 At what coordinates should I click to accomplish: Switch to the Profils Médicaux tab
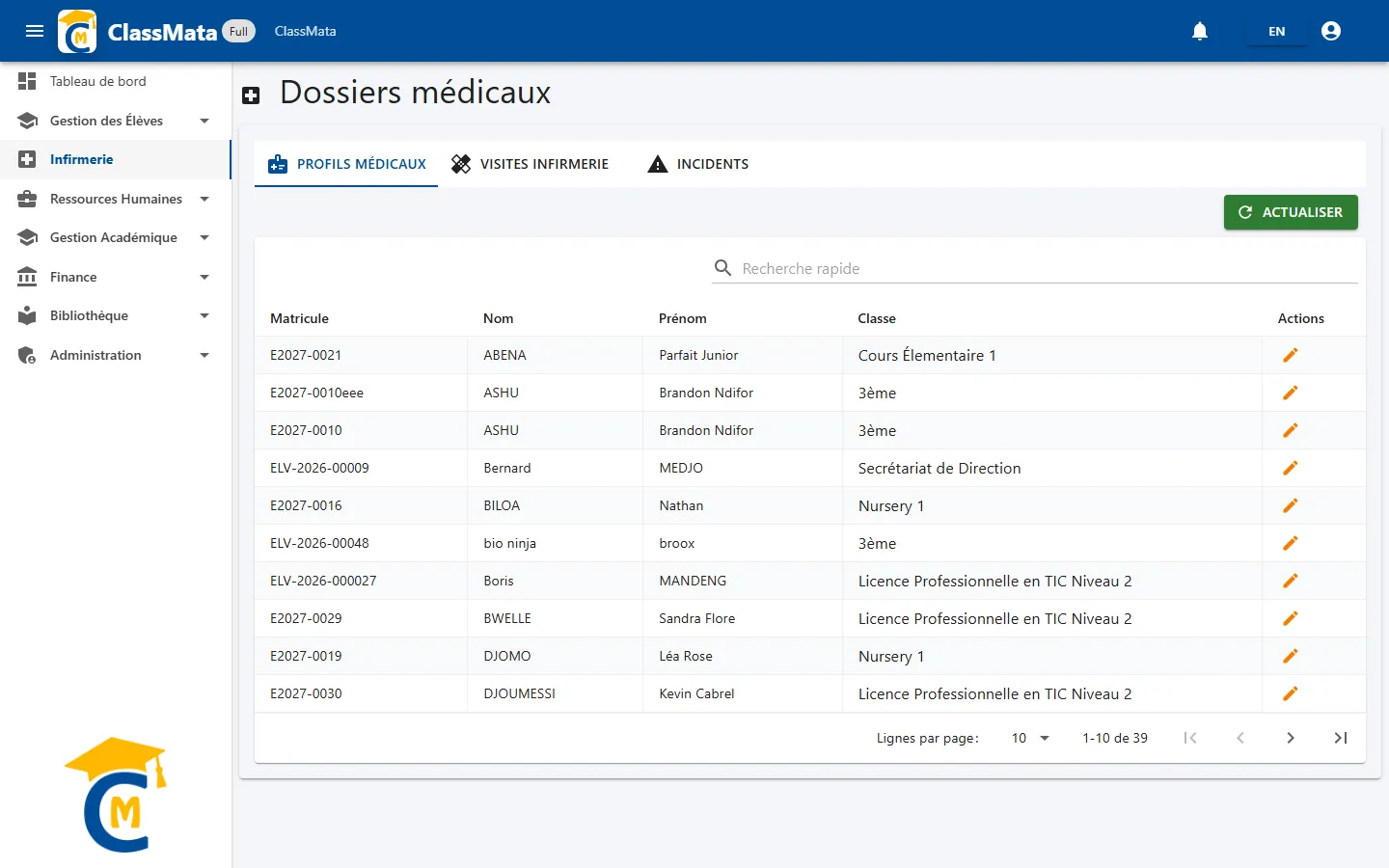coord(346,164)
